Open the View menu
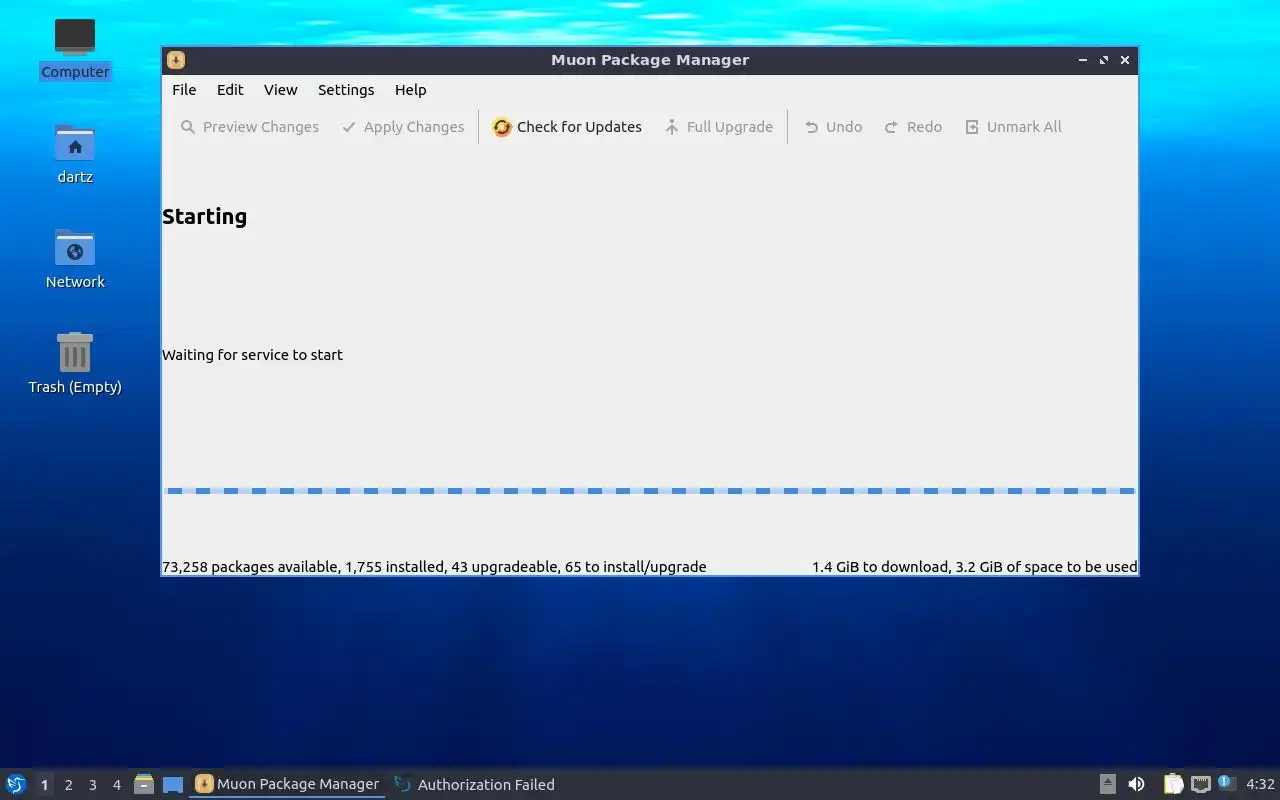Viewport: 1280px width, 800px height. point(281,90)
